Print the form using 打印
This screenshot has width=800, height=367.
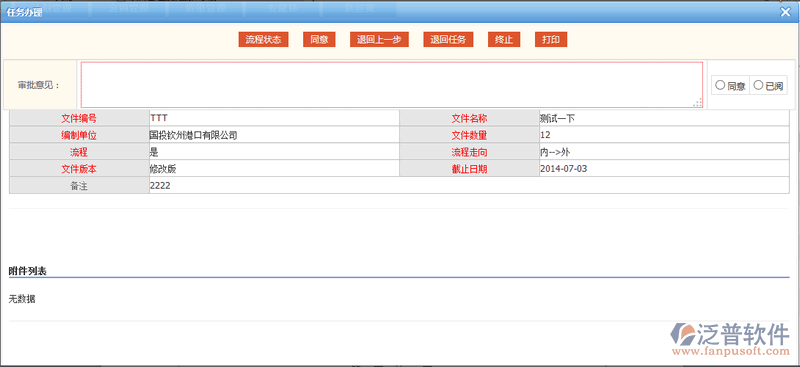(x=551, y=40)
